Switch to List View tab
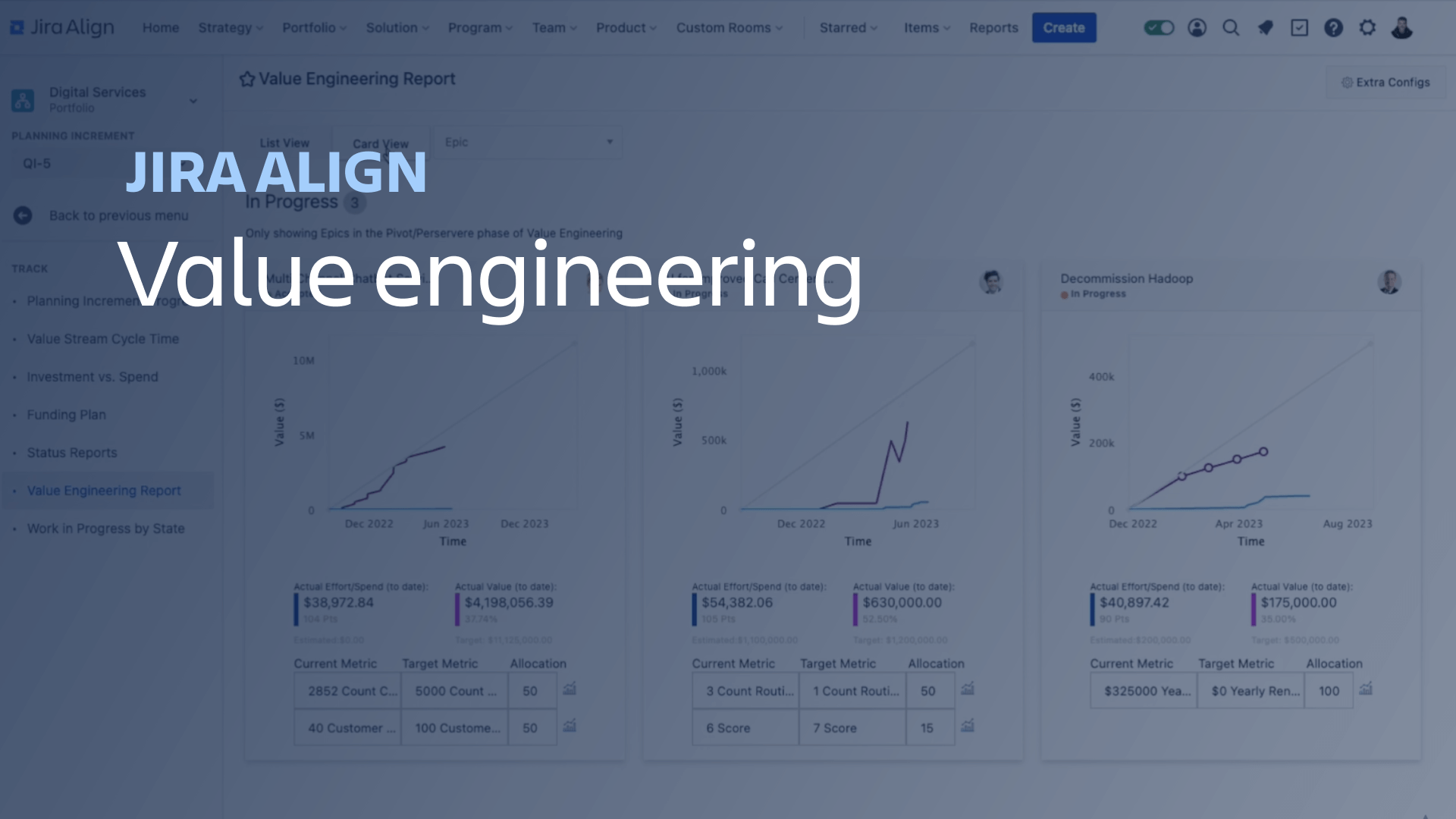The height and width of the screenshot is (819, 1456). [x=285, y=143]
